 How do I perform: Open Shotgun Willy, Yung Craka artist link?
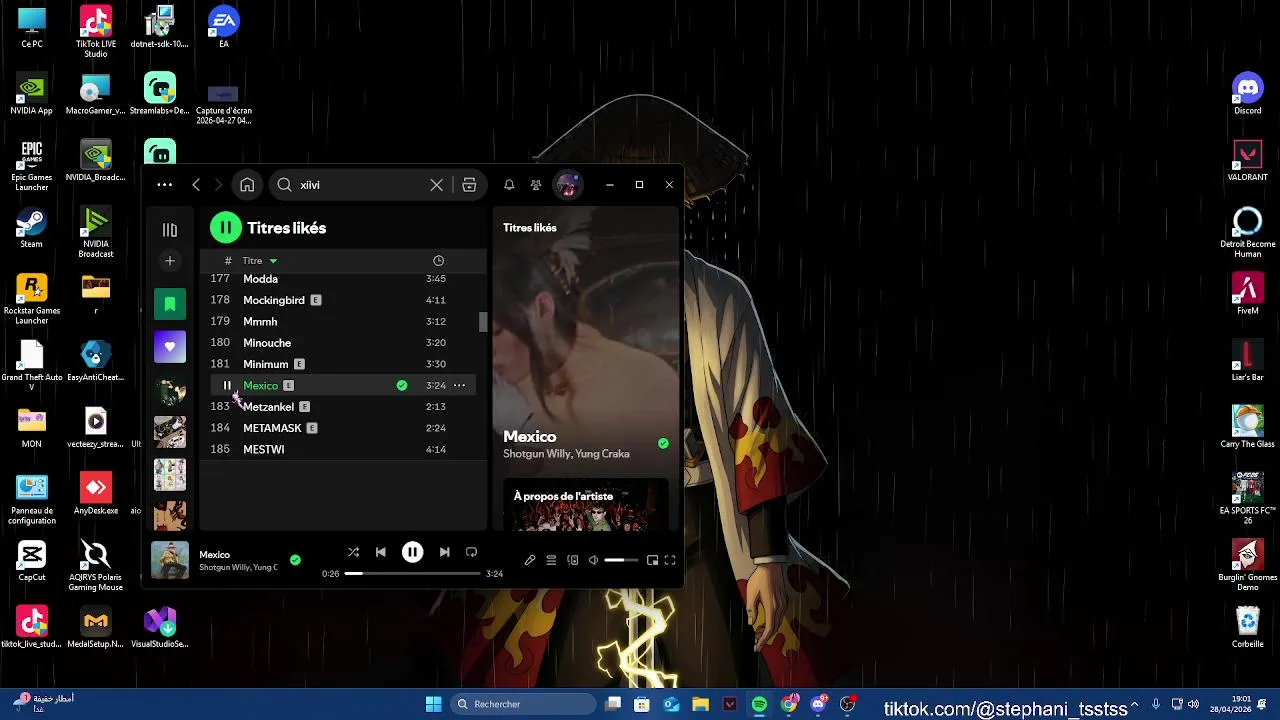point(566,454)
